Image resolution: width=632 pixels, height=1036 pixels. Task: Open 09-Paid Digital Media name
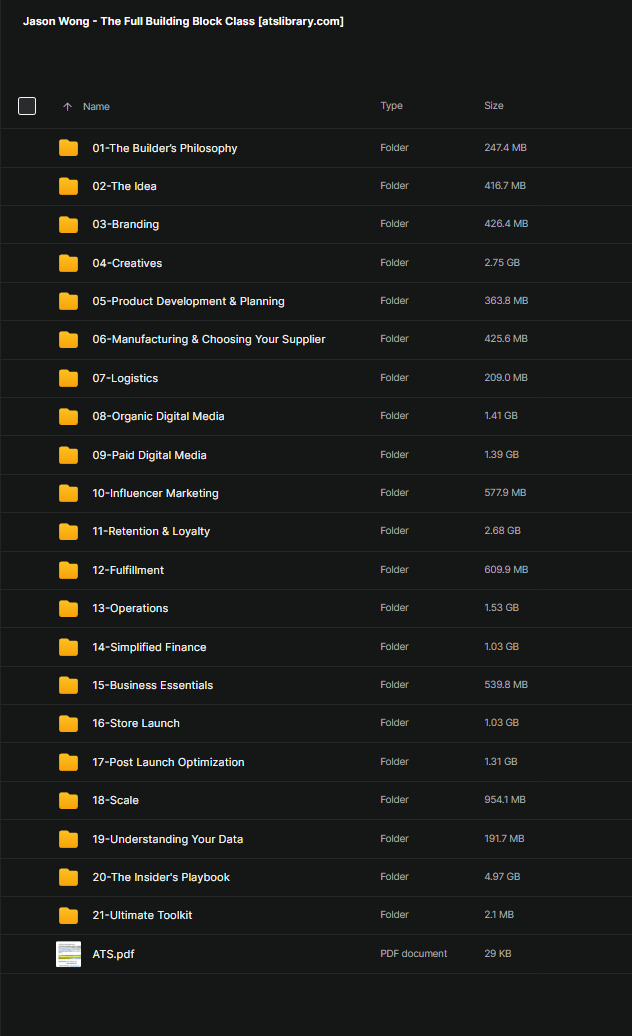[149, 455]
